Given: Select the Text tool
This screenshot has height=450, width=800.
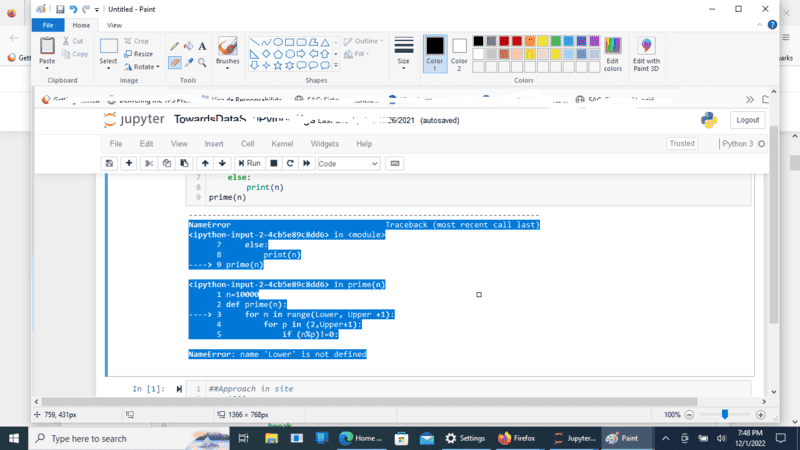Looking at the screenshot, I should tap(202, 46).
